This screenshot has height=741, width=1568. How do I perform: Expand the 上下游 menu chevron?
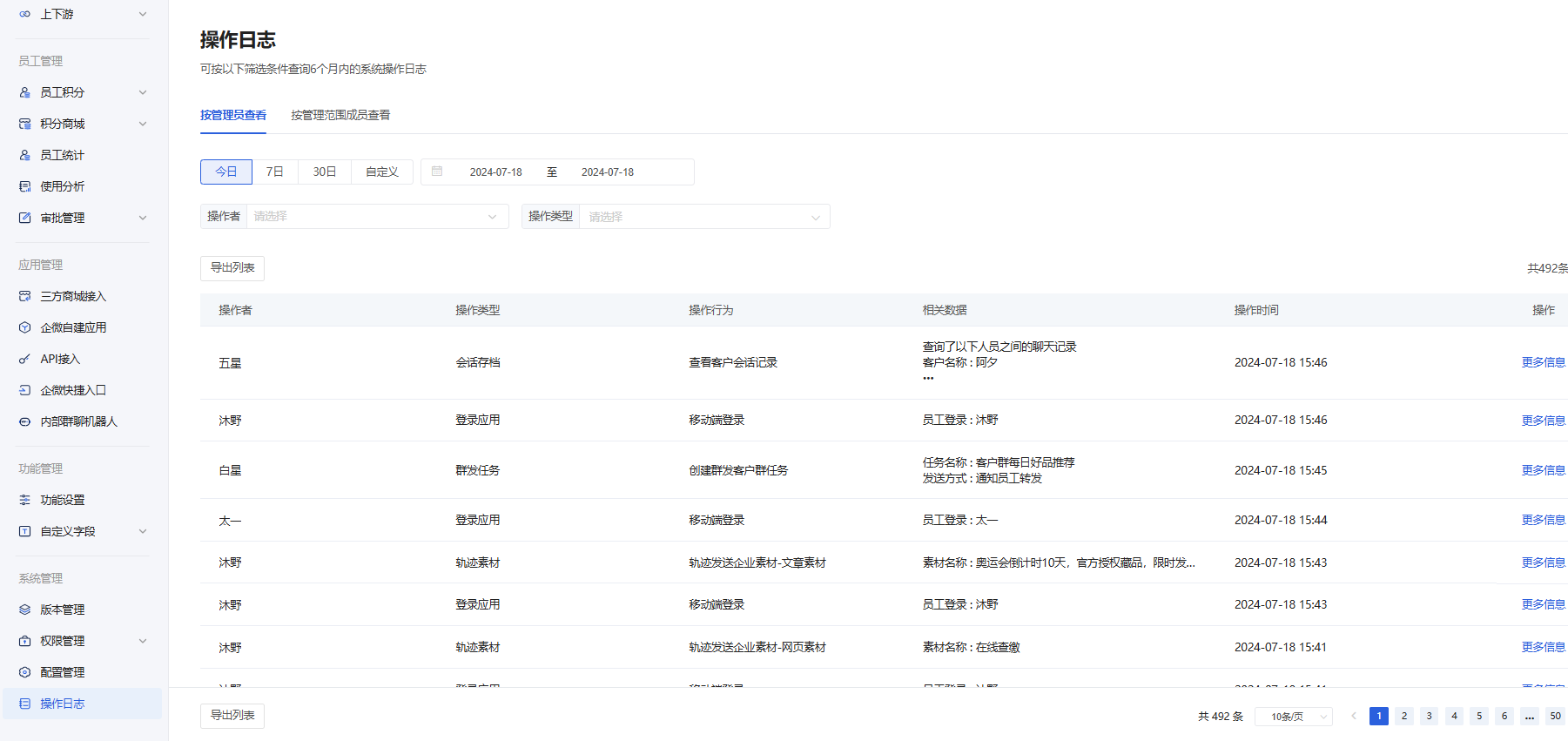coord(143,14)
